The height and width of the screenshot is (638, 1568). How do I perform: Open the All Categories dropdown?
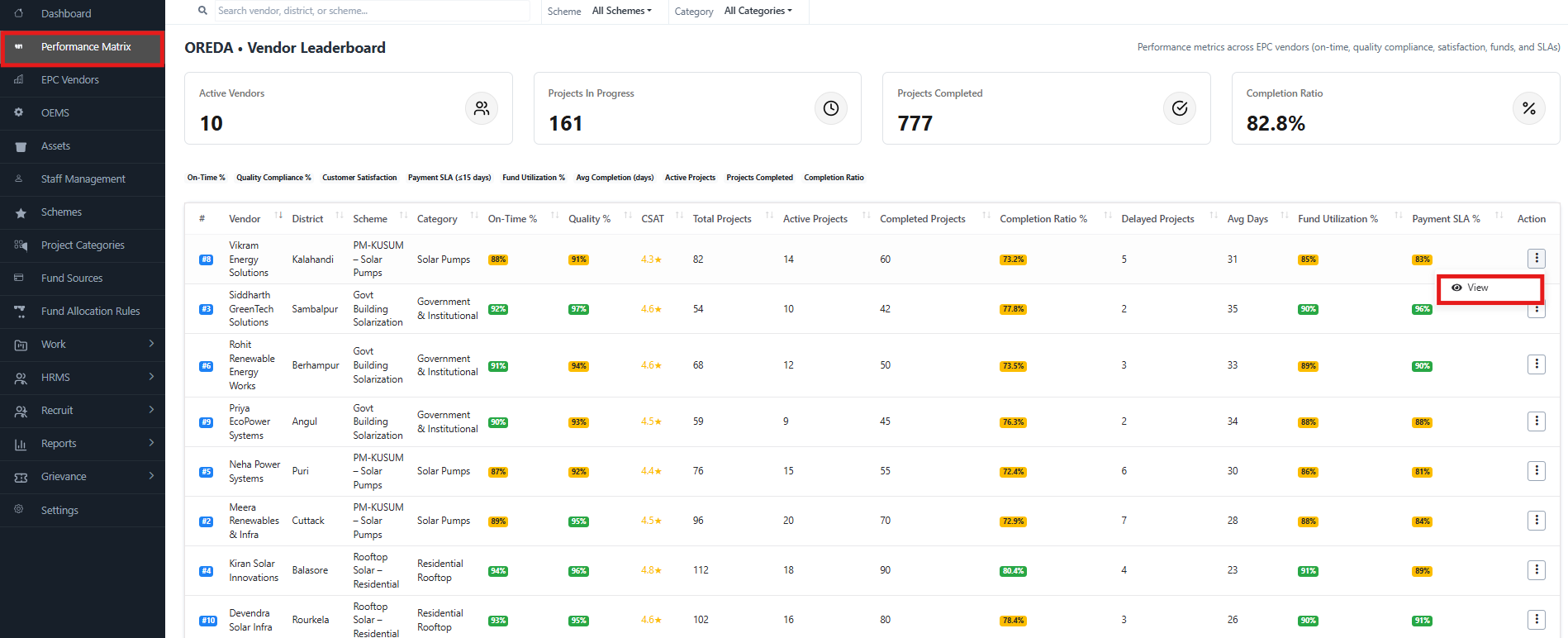(758, 11)
